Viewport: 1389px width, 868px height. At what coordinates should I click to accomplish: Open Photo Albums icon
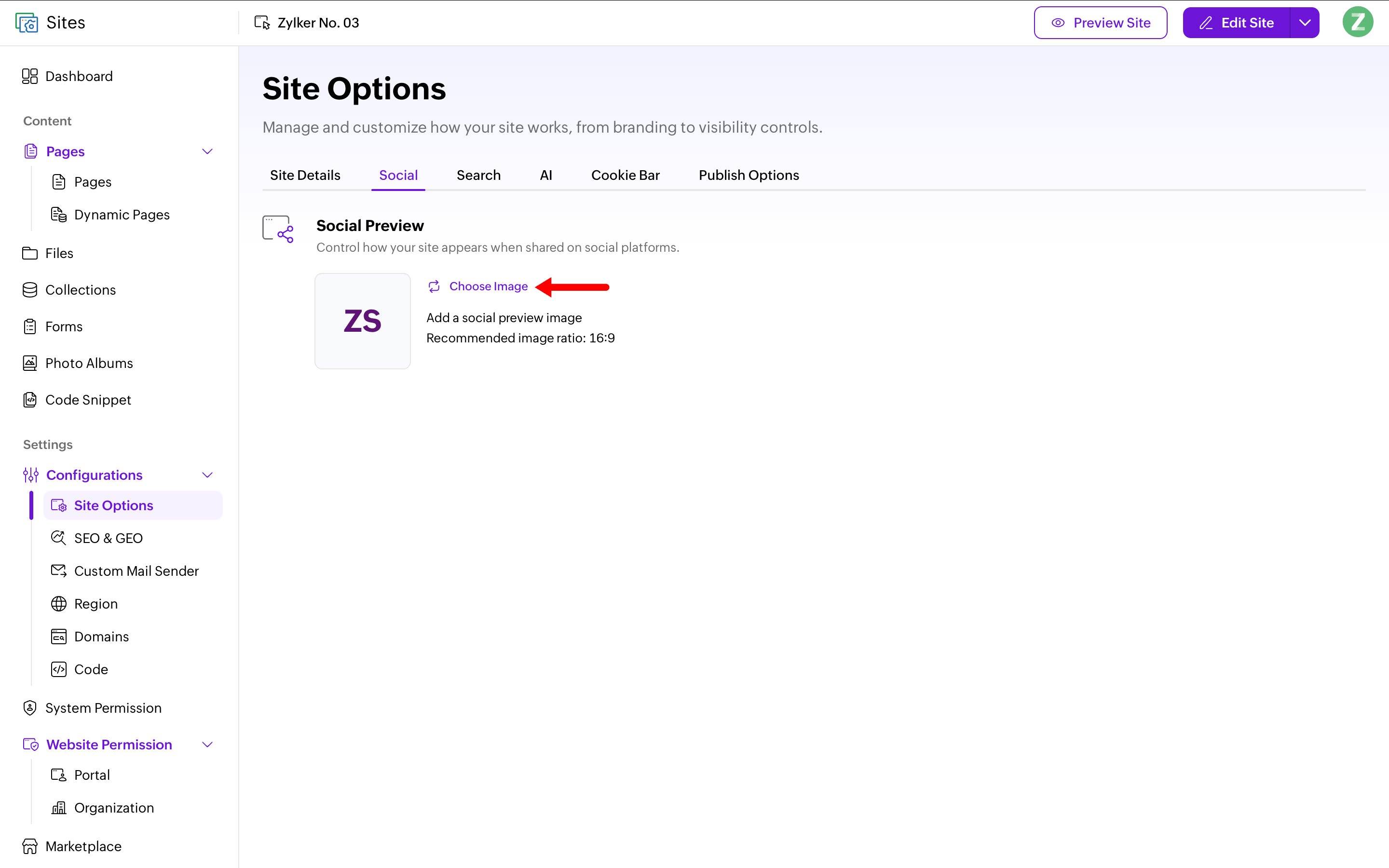tap(30, 364)
